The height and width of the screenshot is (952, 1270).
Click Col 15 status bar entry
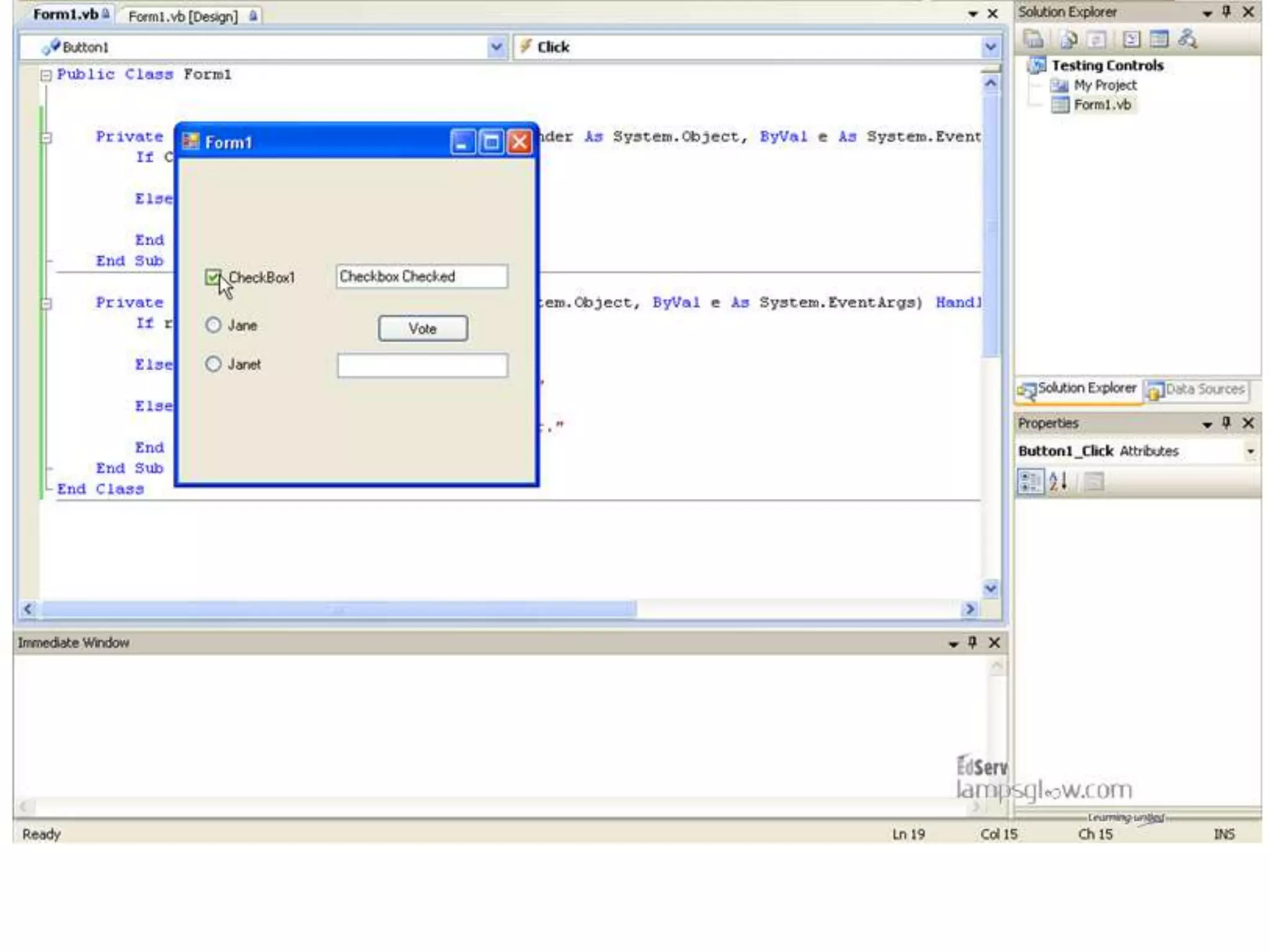coord(998,834)
